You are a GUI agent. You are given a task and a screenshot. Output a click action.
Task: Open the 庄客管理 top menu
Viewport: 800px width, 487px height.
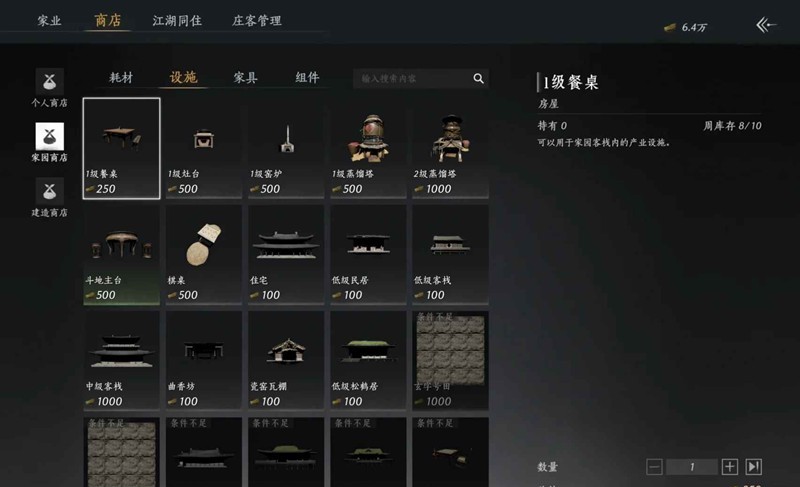pos(257,21)
